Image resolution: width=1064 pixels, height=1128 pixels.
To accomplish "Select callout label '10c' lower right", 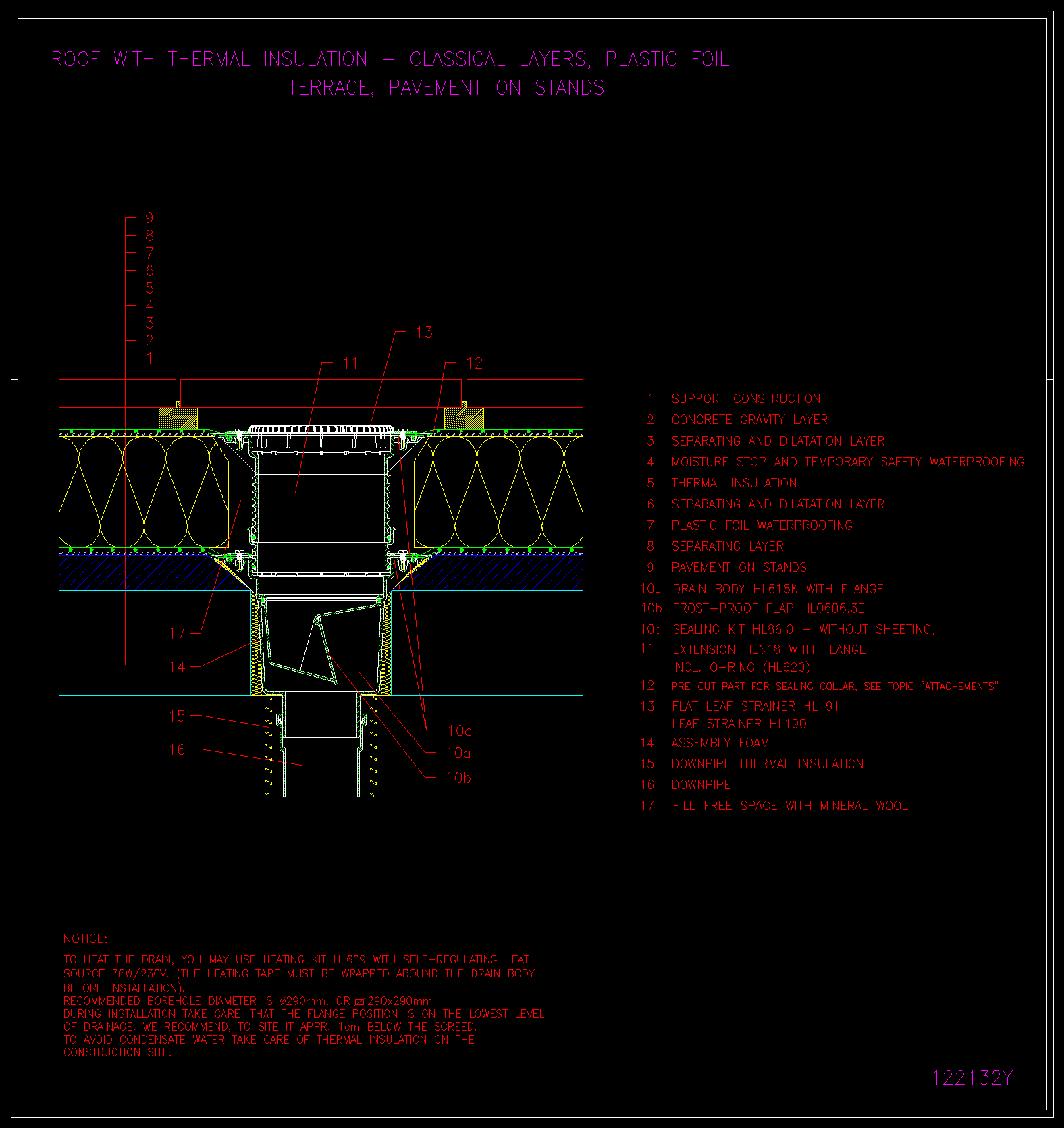I will point(459,731).
